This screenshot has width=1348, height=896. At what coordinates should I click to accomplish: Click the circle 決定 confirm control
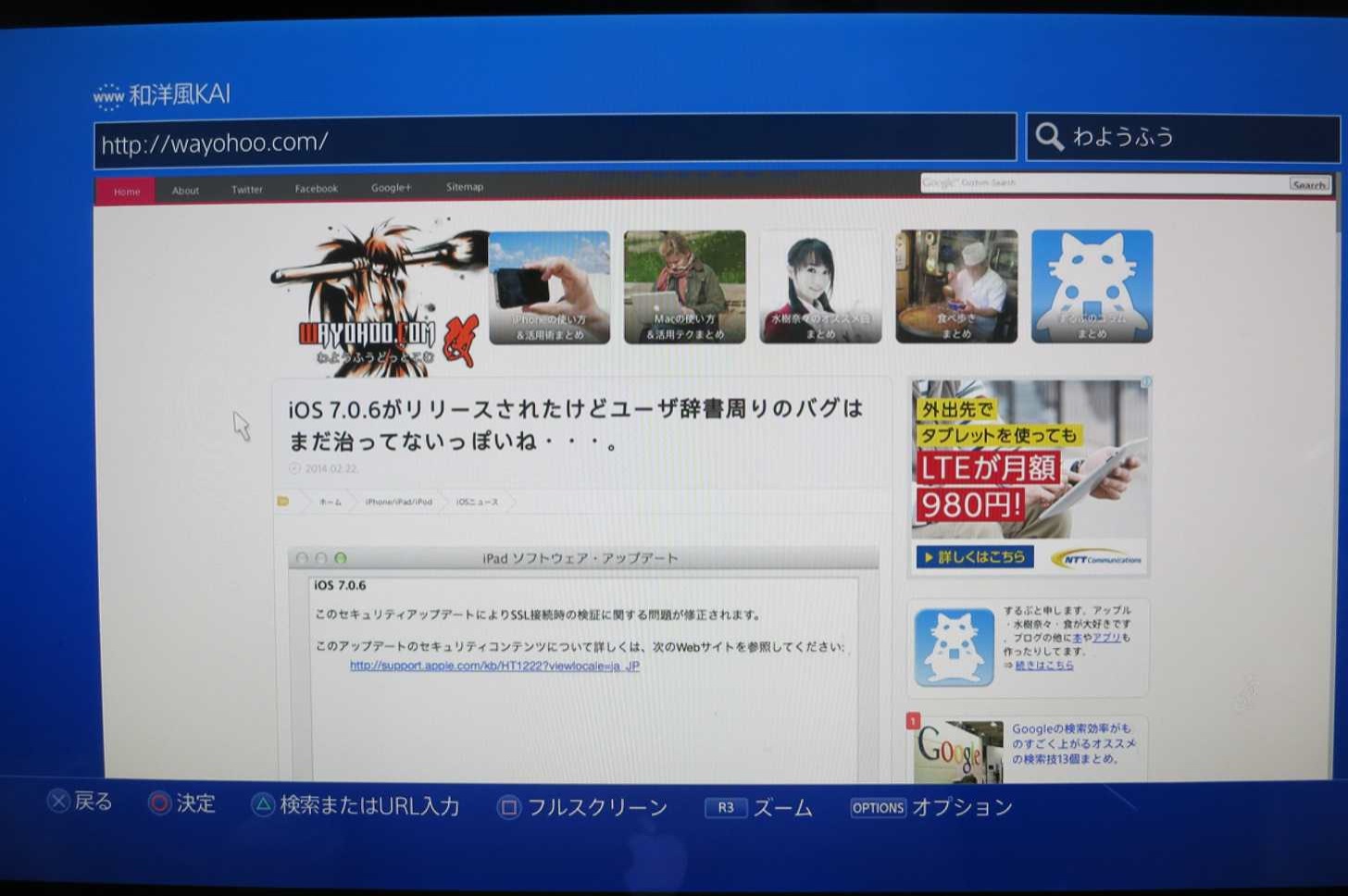coord(181,803)
